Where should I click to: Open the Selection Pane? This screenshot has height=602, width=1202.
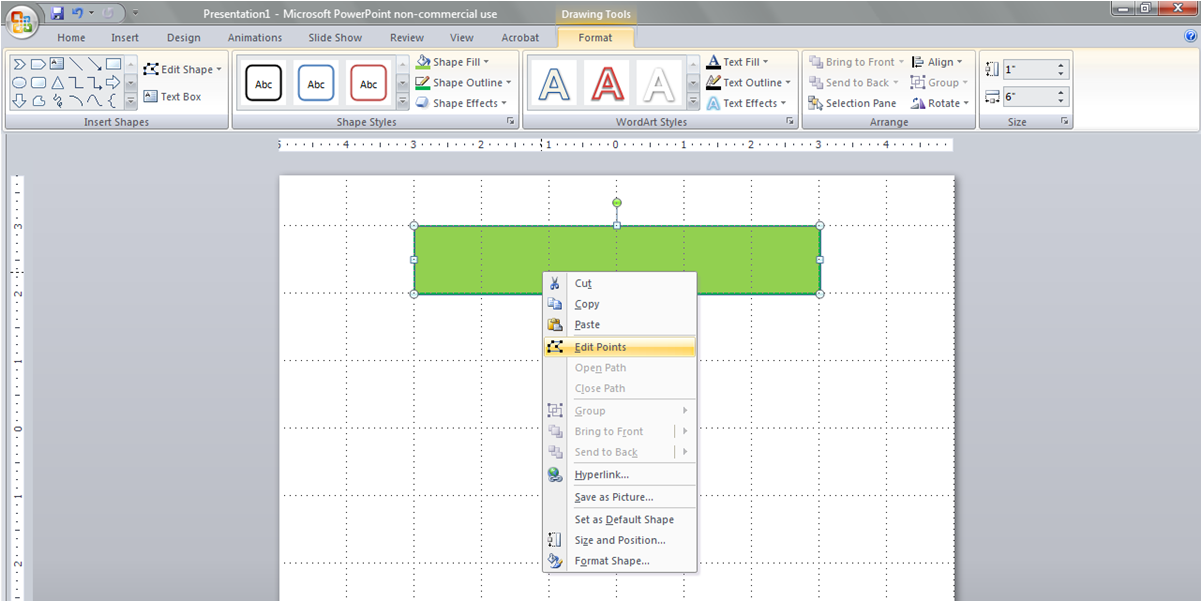point(852,103)
